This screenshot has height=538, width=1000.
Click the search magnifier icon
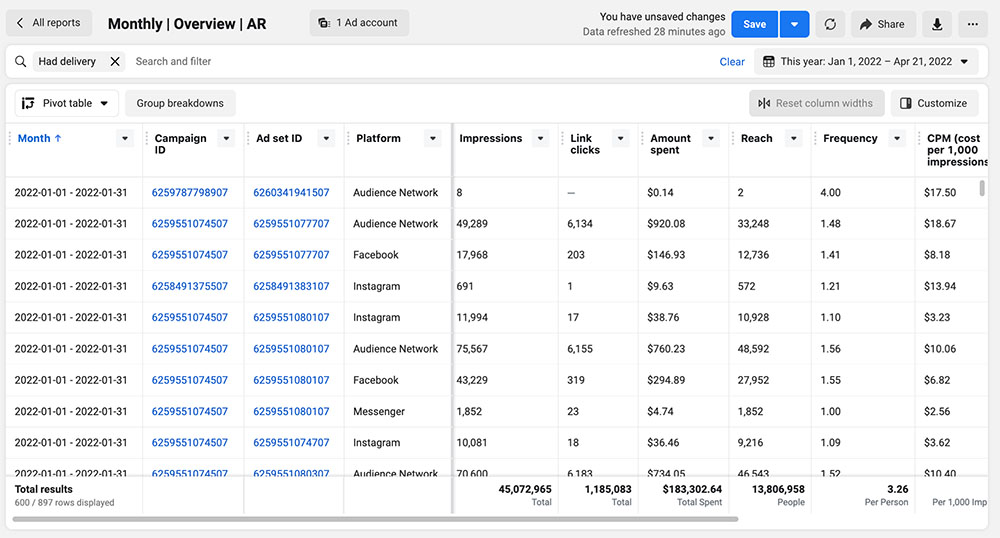coord(21,62)
